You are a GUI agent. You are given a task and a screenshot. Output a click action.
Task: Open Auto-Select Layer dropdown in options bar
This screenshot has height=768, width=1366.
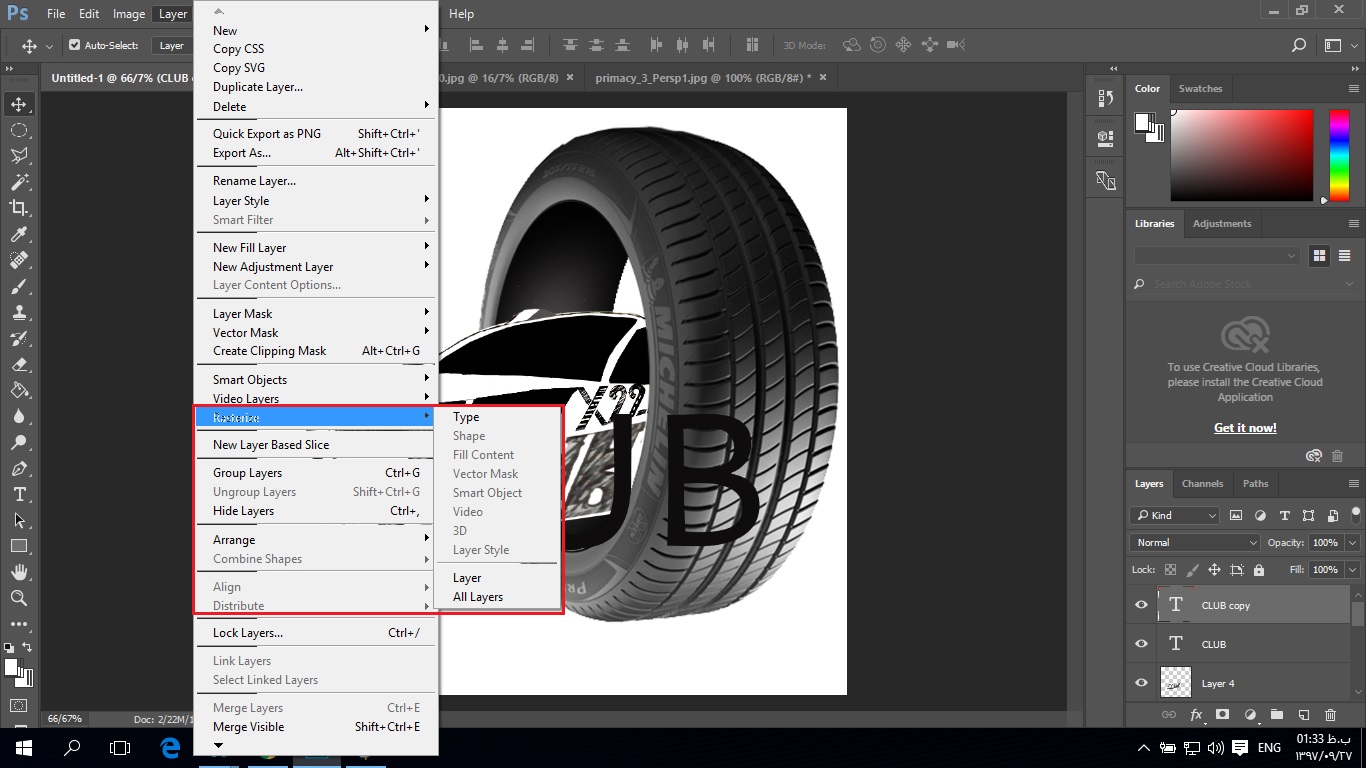(172, 45)
